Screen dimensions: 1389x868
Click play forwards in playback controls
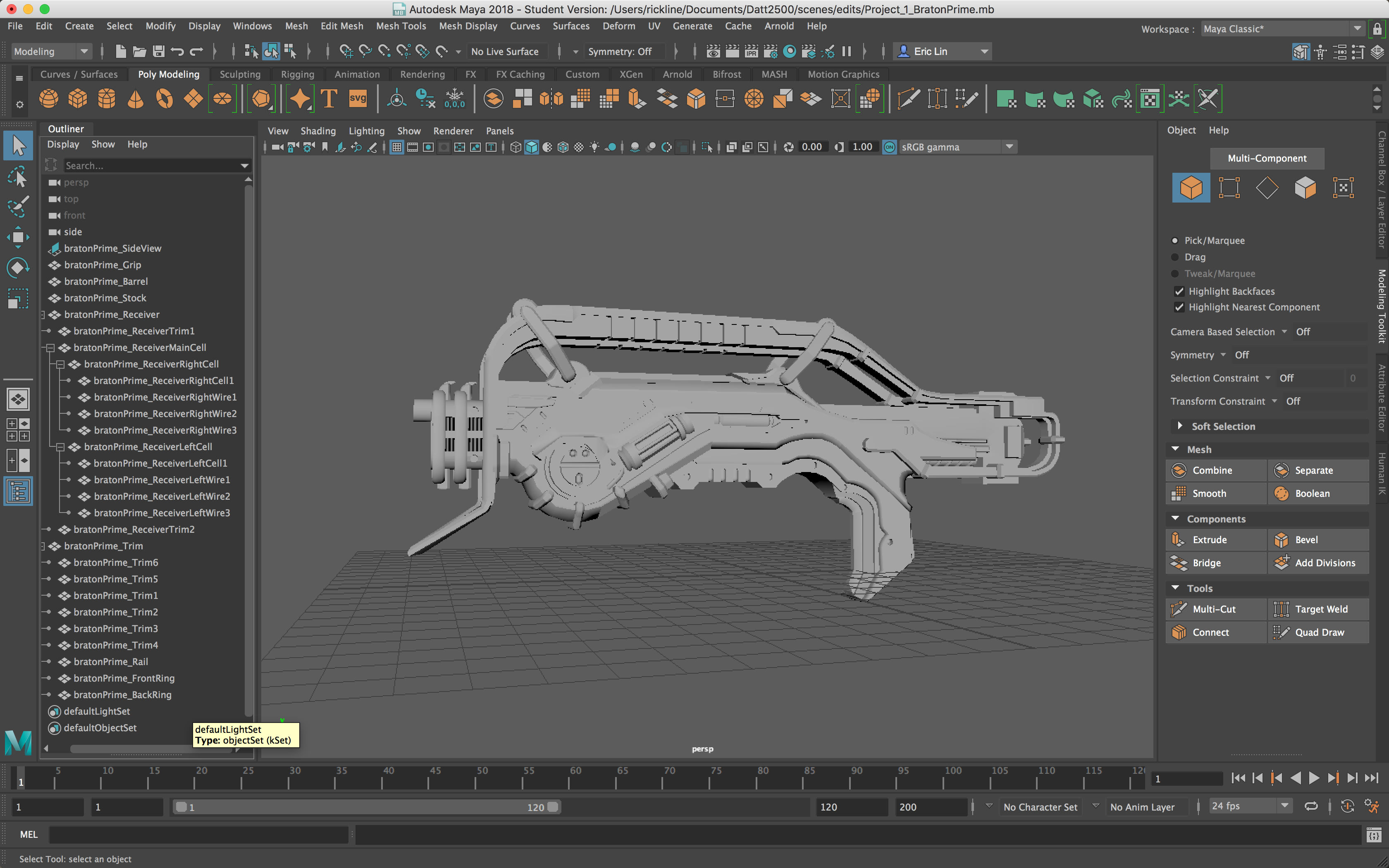pos(1314,778)
